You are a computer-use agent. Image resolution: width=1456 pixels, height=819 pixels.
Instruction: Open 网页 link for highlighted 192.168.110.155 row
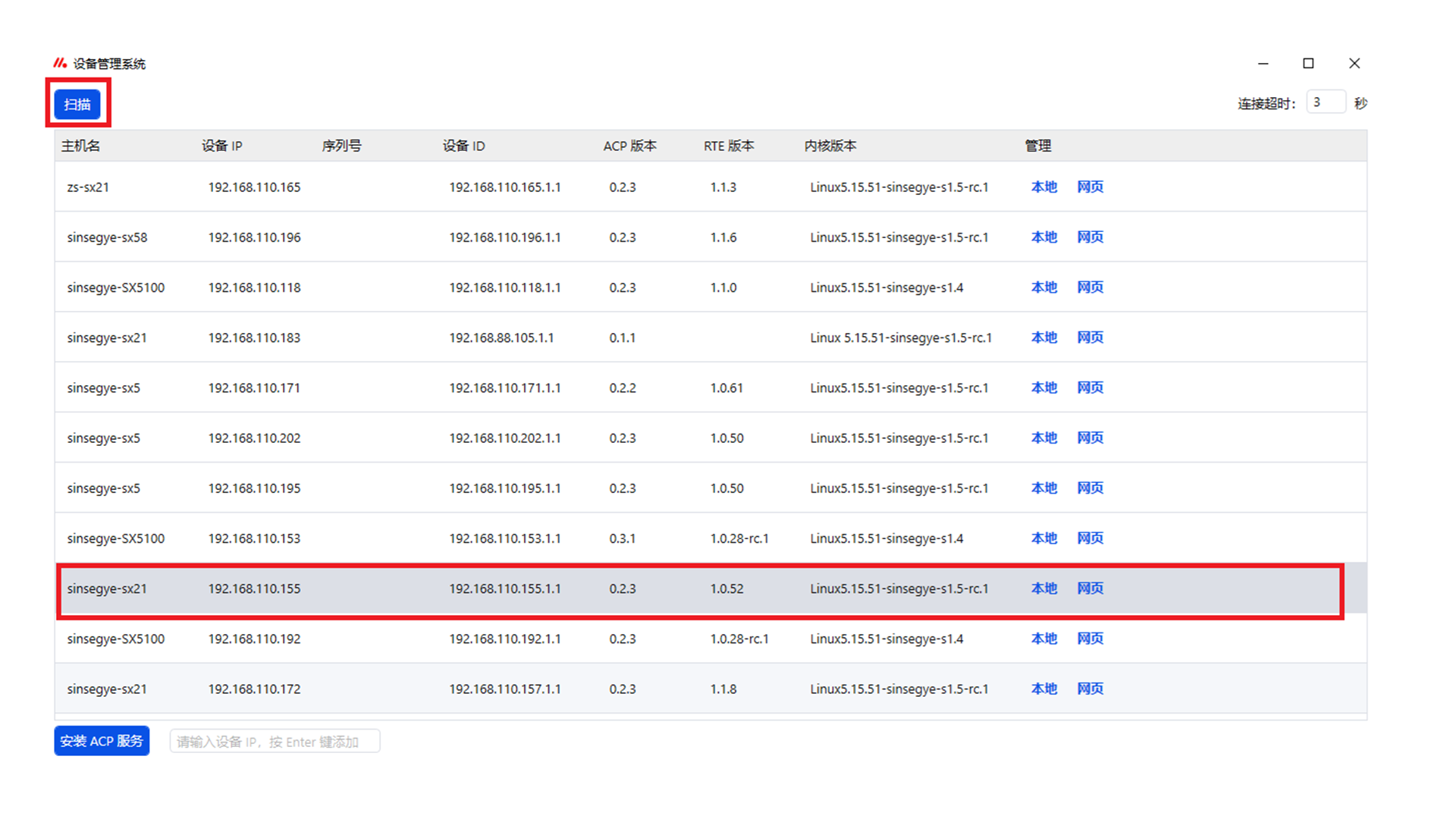tap(1090, 588)
